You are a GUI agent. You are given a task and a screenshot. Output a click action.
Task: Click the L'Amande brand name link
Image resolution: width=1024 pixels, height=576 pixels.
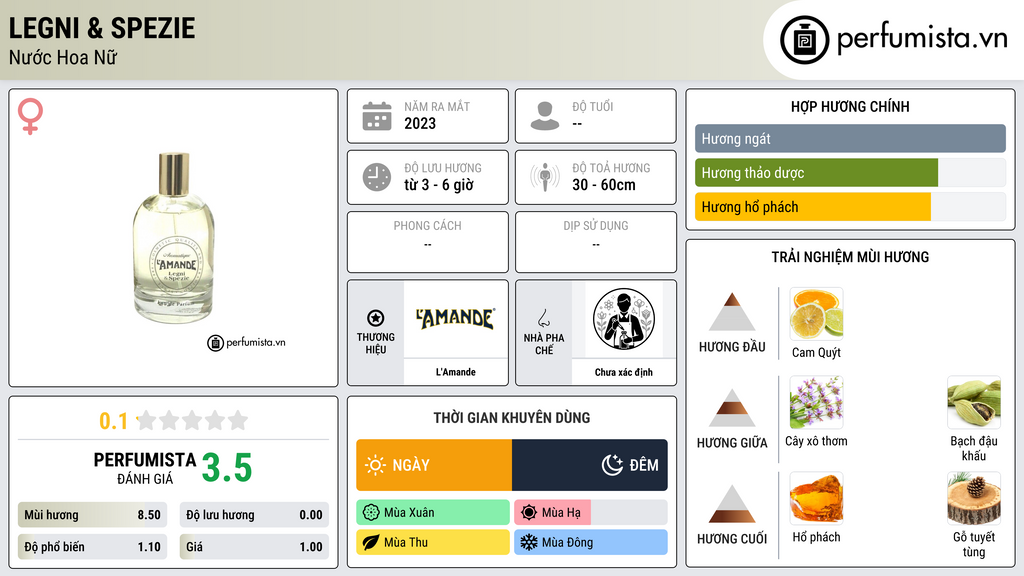tap(456, 372)
